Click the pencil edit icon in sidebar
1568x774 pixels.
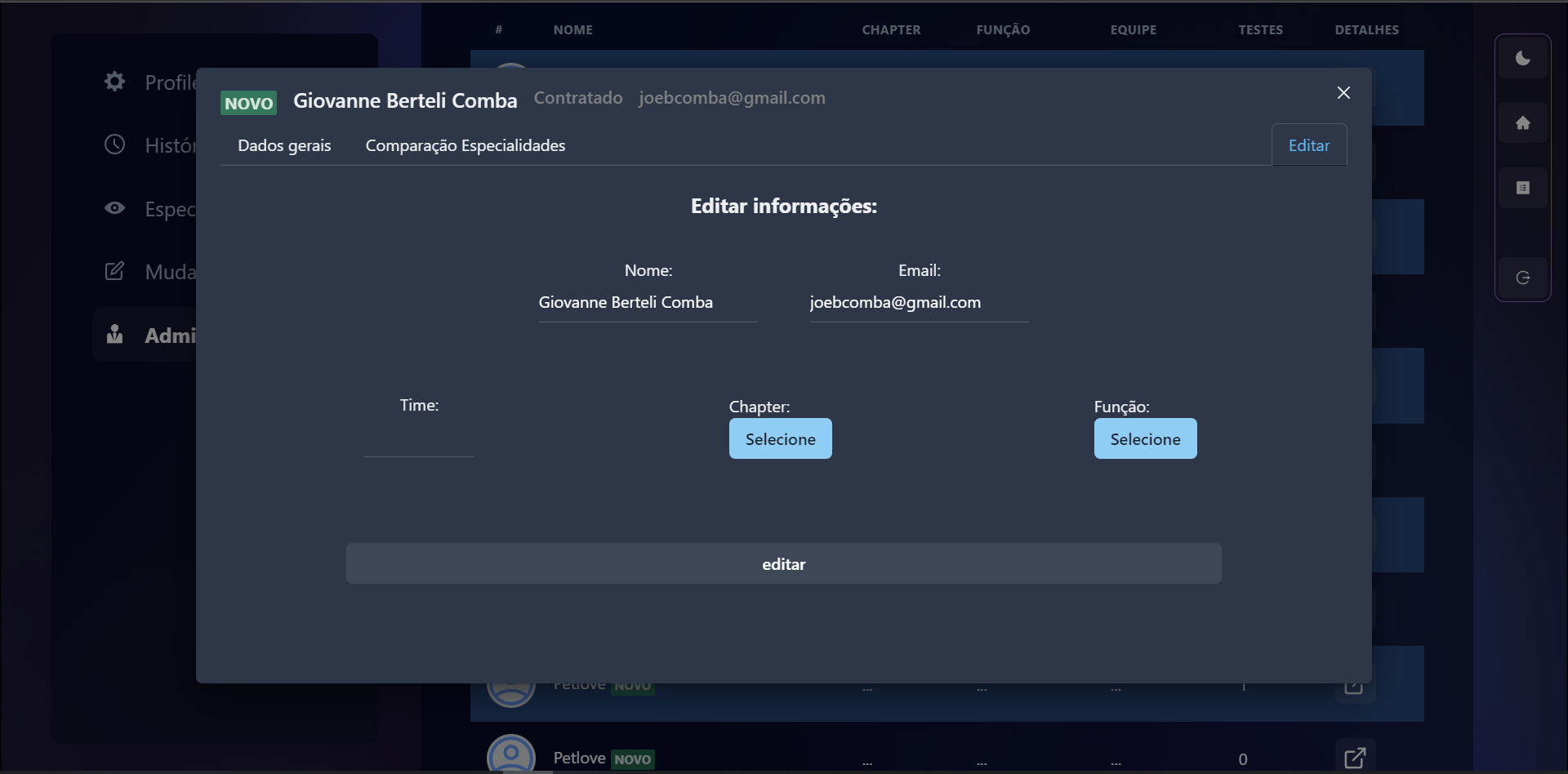tap(115, 271)
